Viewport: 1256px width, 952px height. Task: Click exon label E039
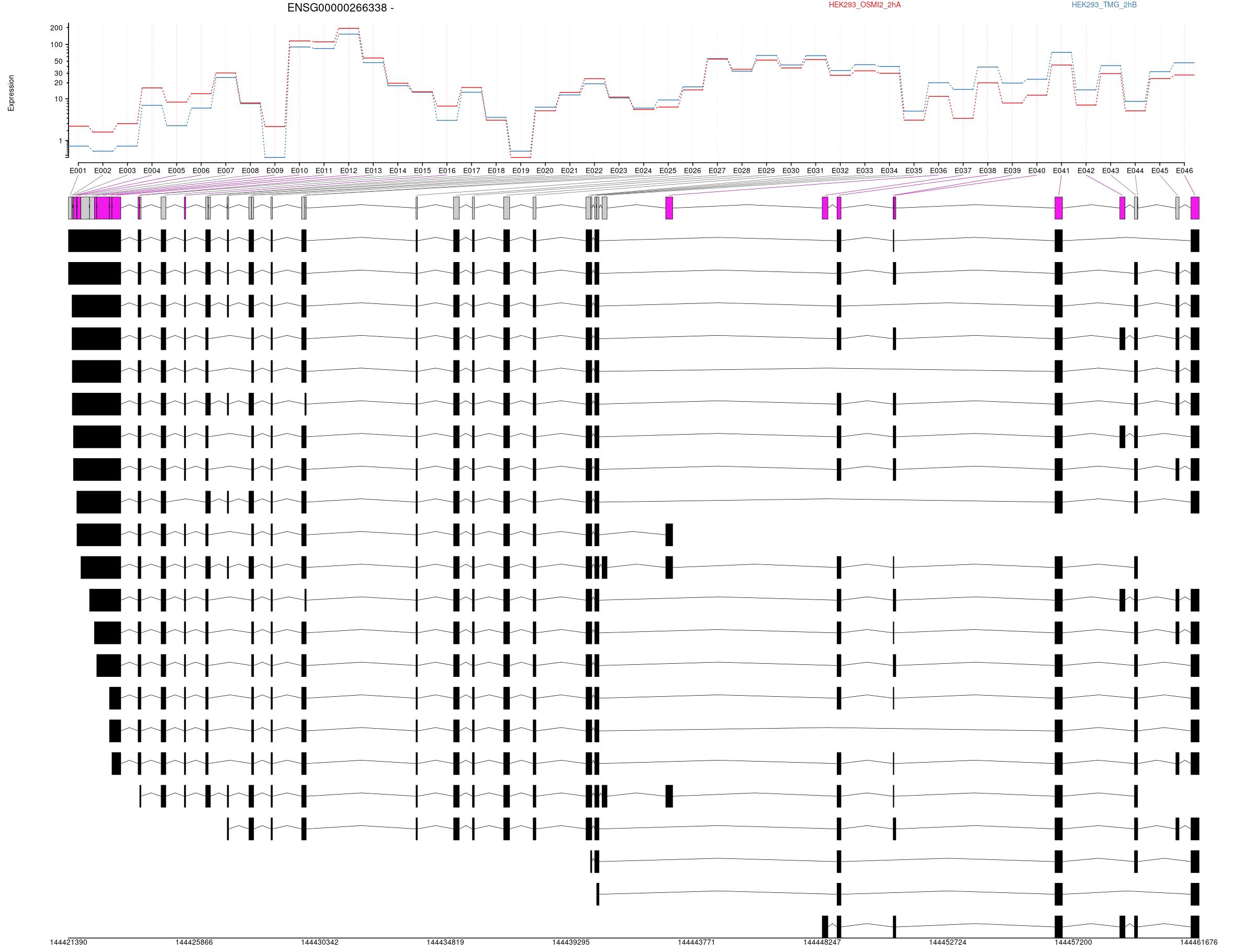click(x=1013, y=171)
